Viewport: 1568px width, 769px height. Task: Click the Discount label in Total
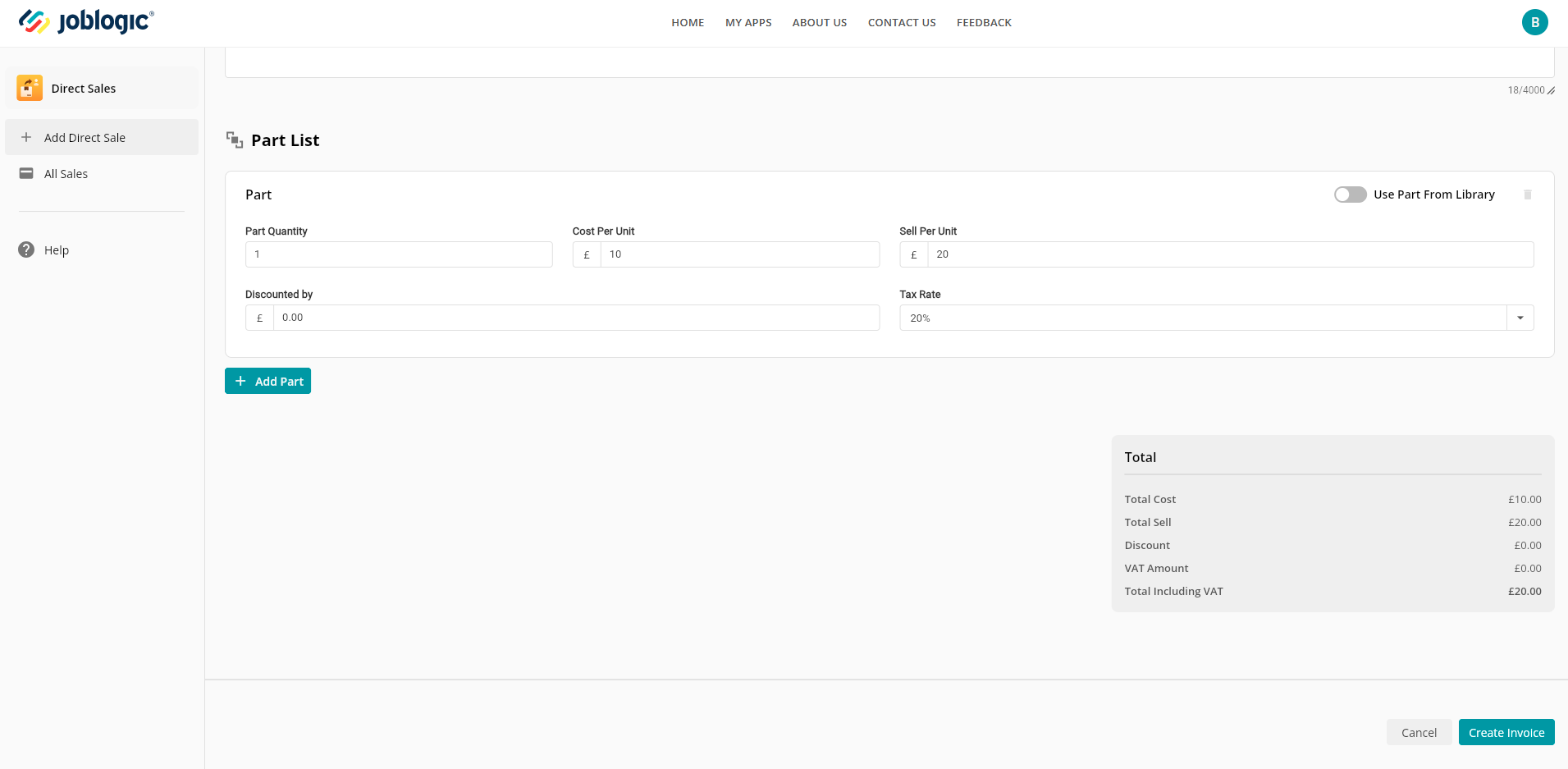click(1147, 545)
